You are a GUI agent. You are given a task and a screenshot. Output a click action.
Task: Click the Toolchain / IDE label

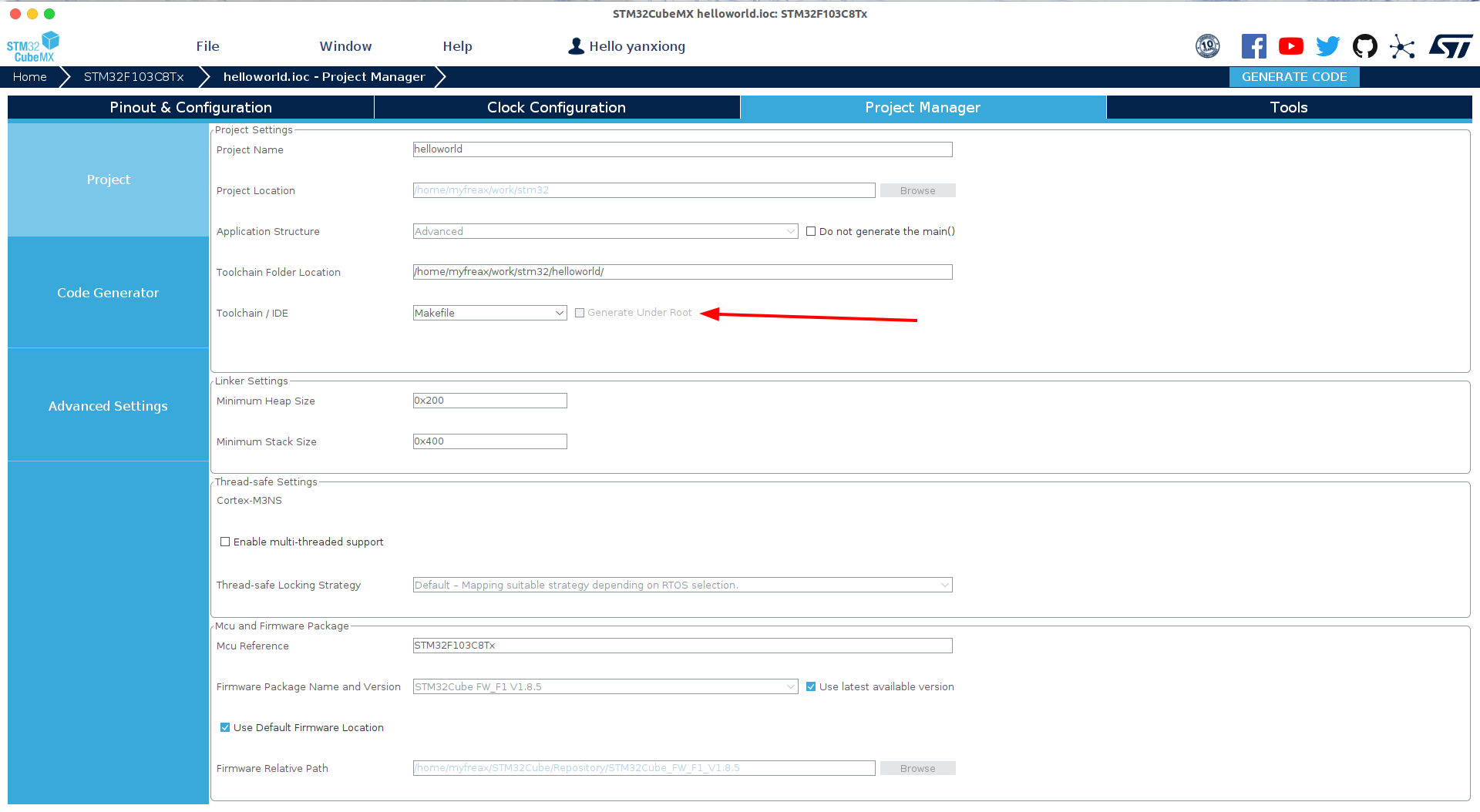click(x=252, y=313)
